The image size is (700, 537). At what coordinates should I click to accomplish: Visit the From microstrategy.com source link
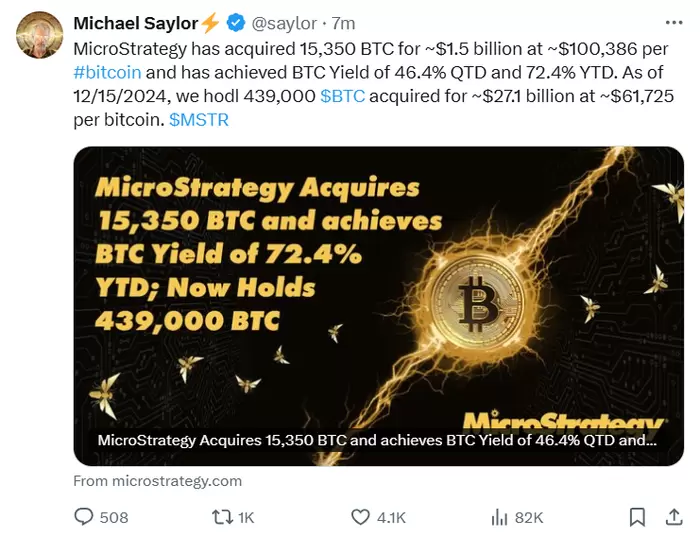[x=158, y=480]
